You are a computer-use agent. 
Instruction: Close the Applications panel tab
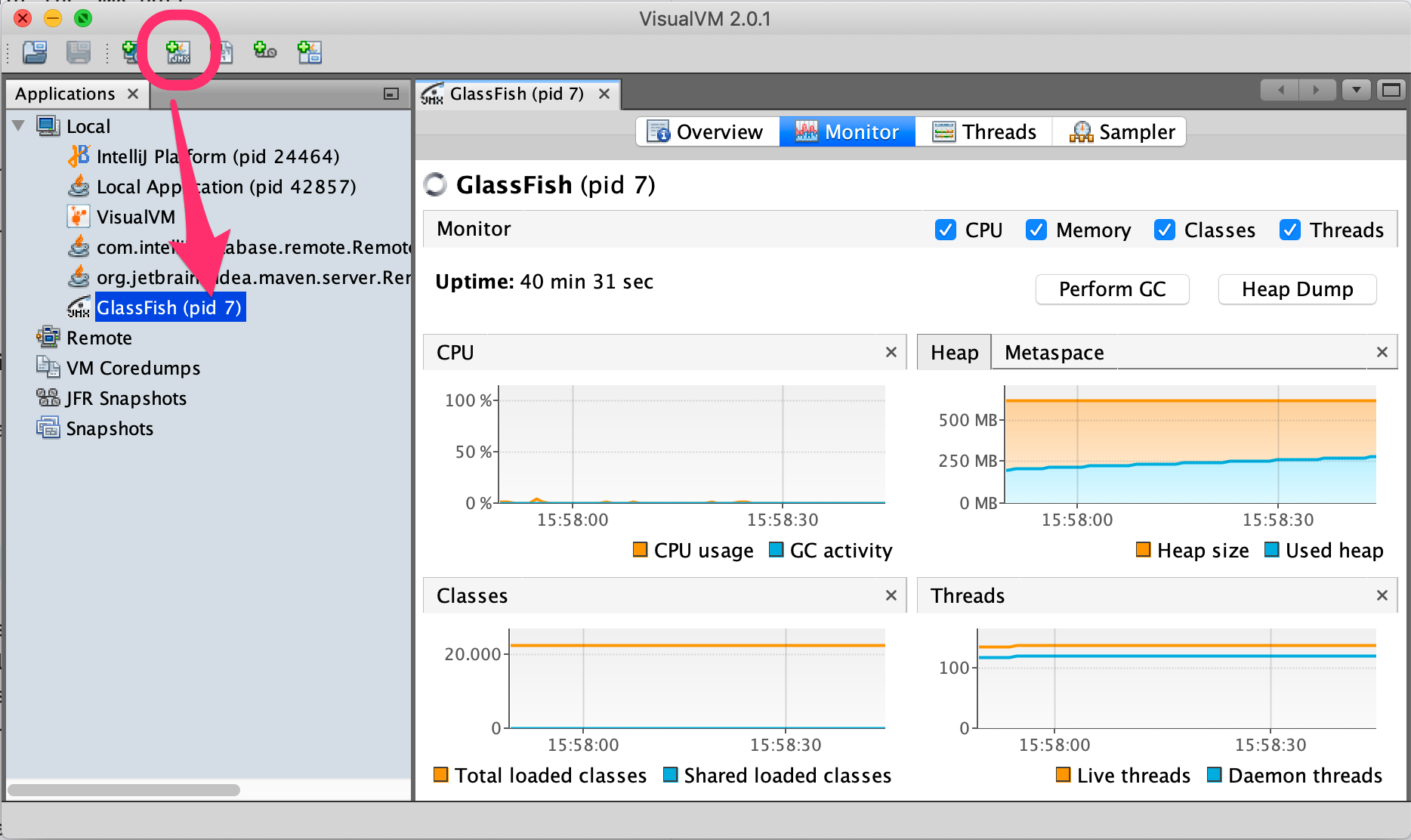pyautogui.click(x=133, y=94)
